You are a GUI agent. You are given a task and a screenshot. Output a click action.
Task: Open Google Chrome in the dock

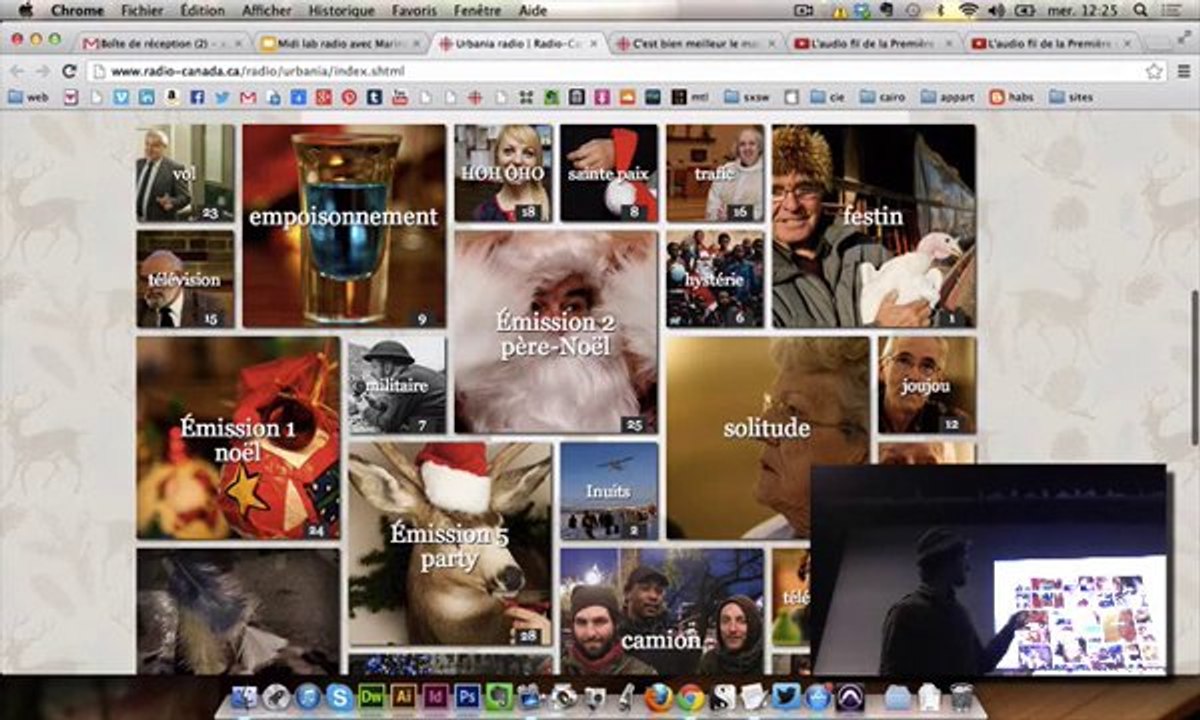tap(690, 697)
